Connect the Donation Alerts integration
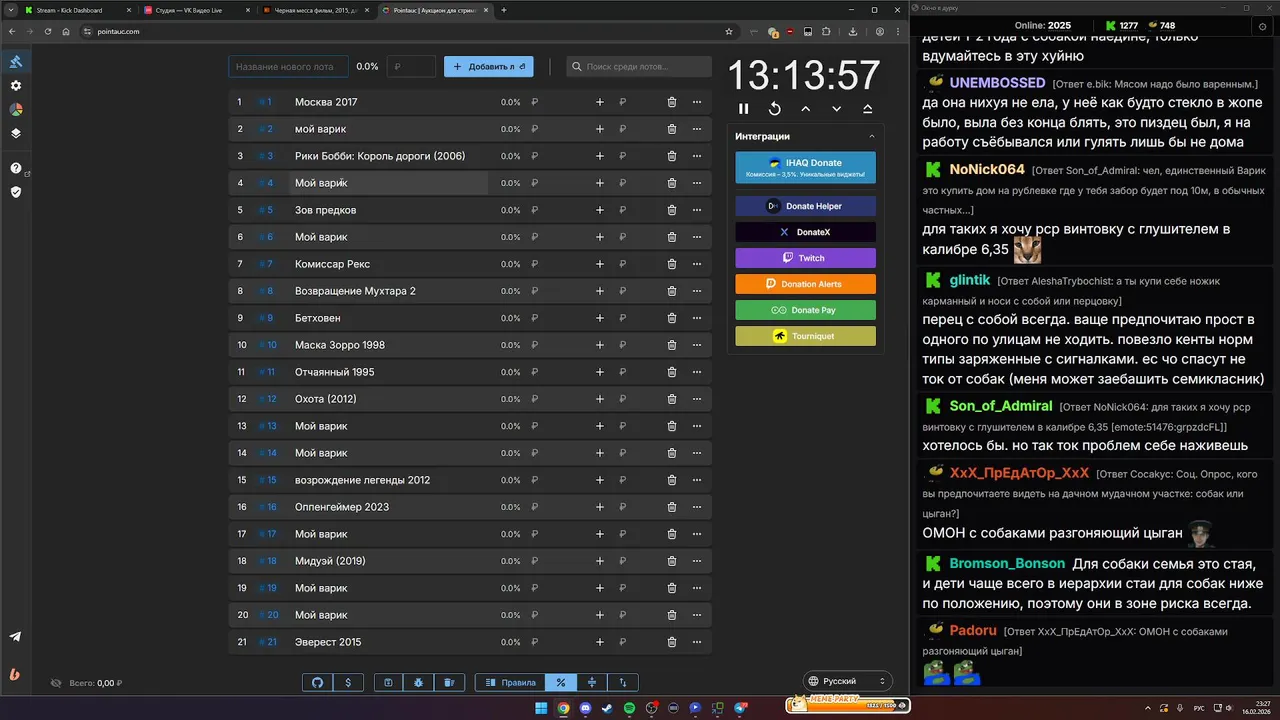 805,284
